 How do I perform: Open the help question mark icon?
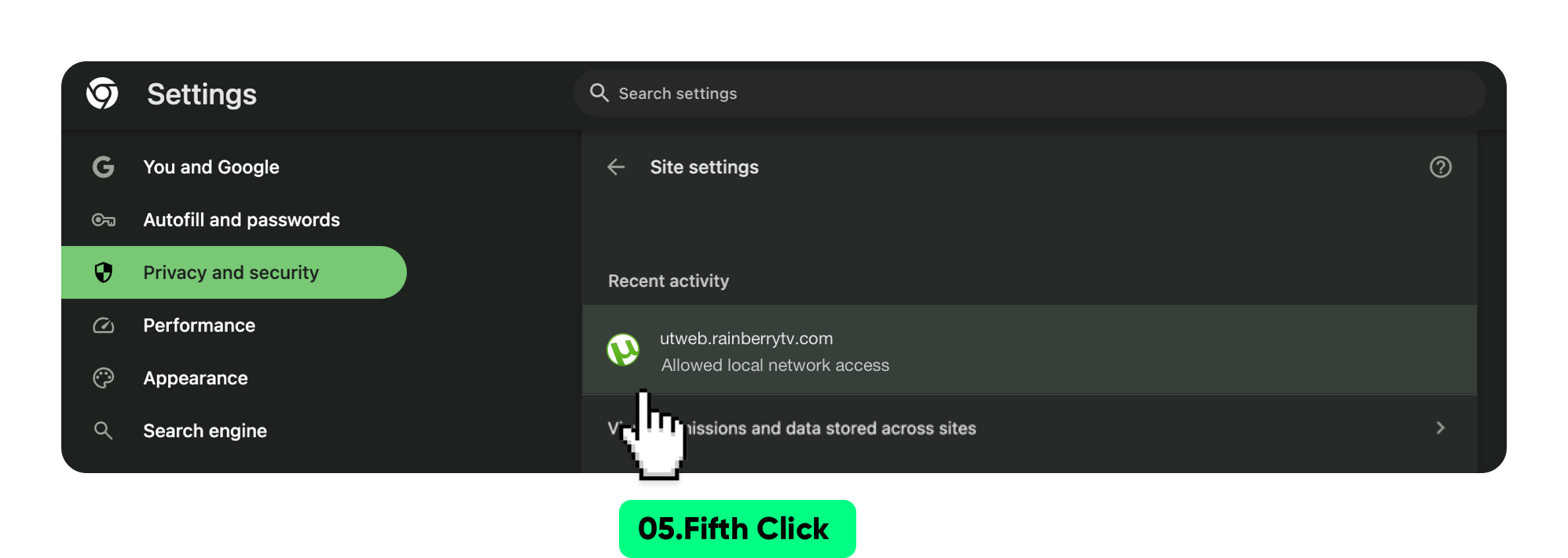point(1440,167)
